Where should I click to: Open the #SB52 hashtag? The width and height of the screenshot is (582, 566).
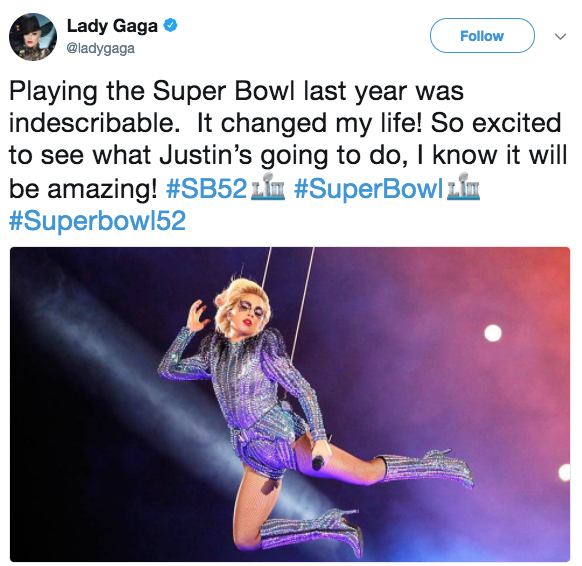206,188
